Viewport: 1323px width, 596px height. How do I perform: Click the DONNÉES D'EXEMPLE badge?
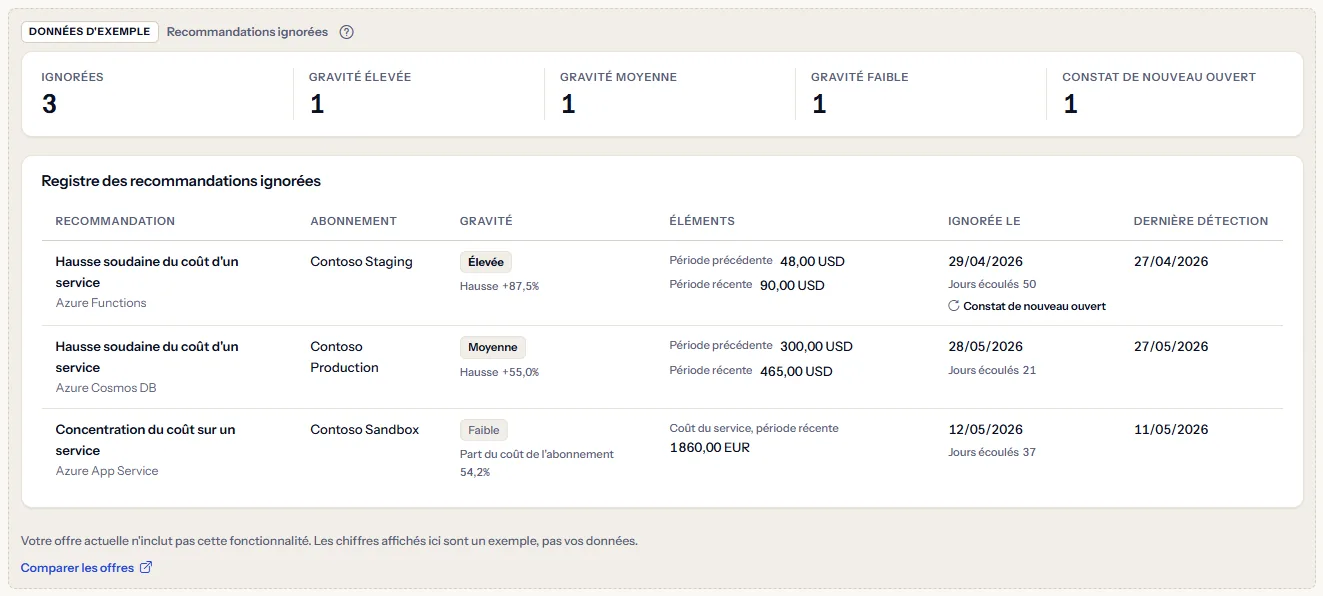(90, 31)
